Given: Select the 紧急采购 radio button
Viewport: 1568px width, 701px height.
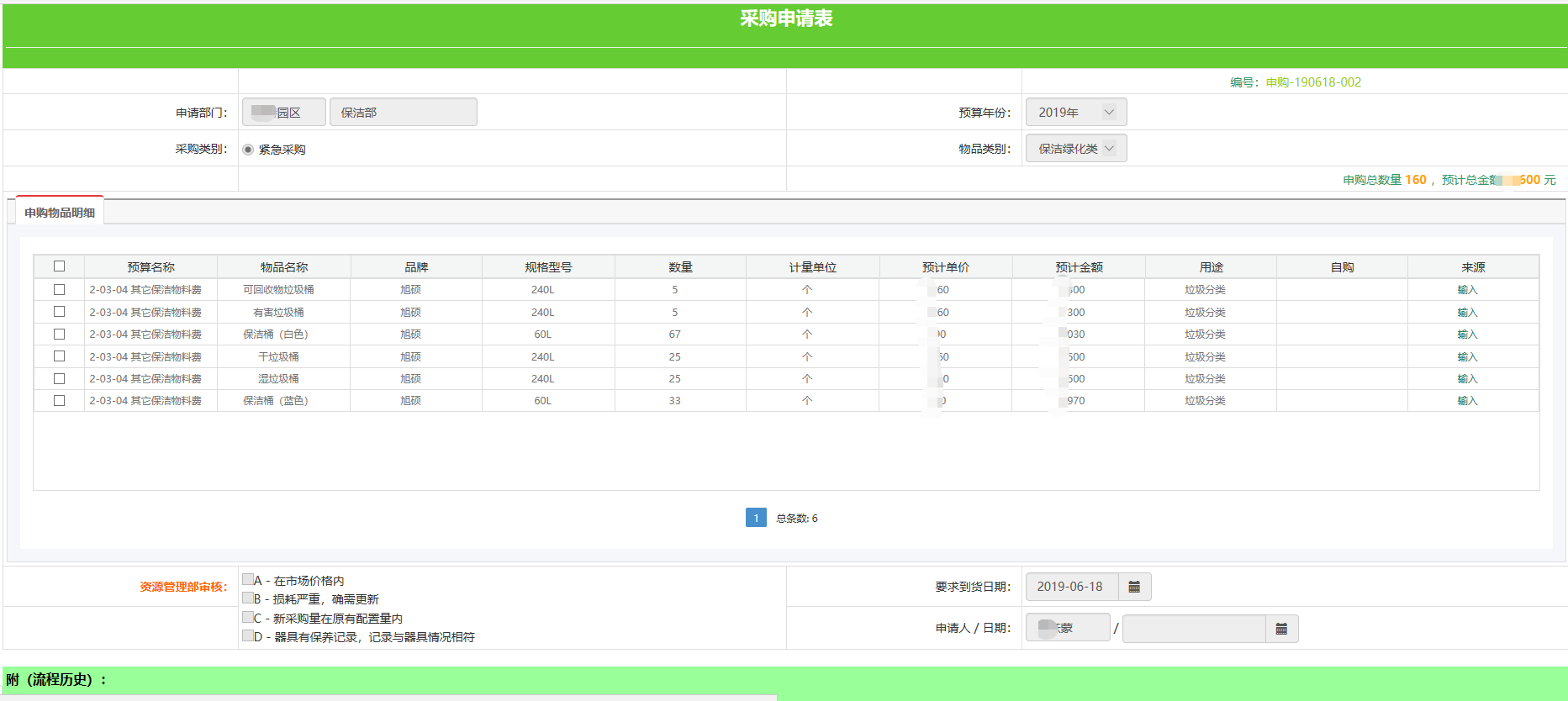Looking at the screenshot, I should point(248,150).
